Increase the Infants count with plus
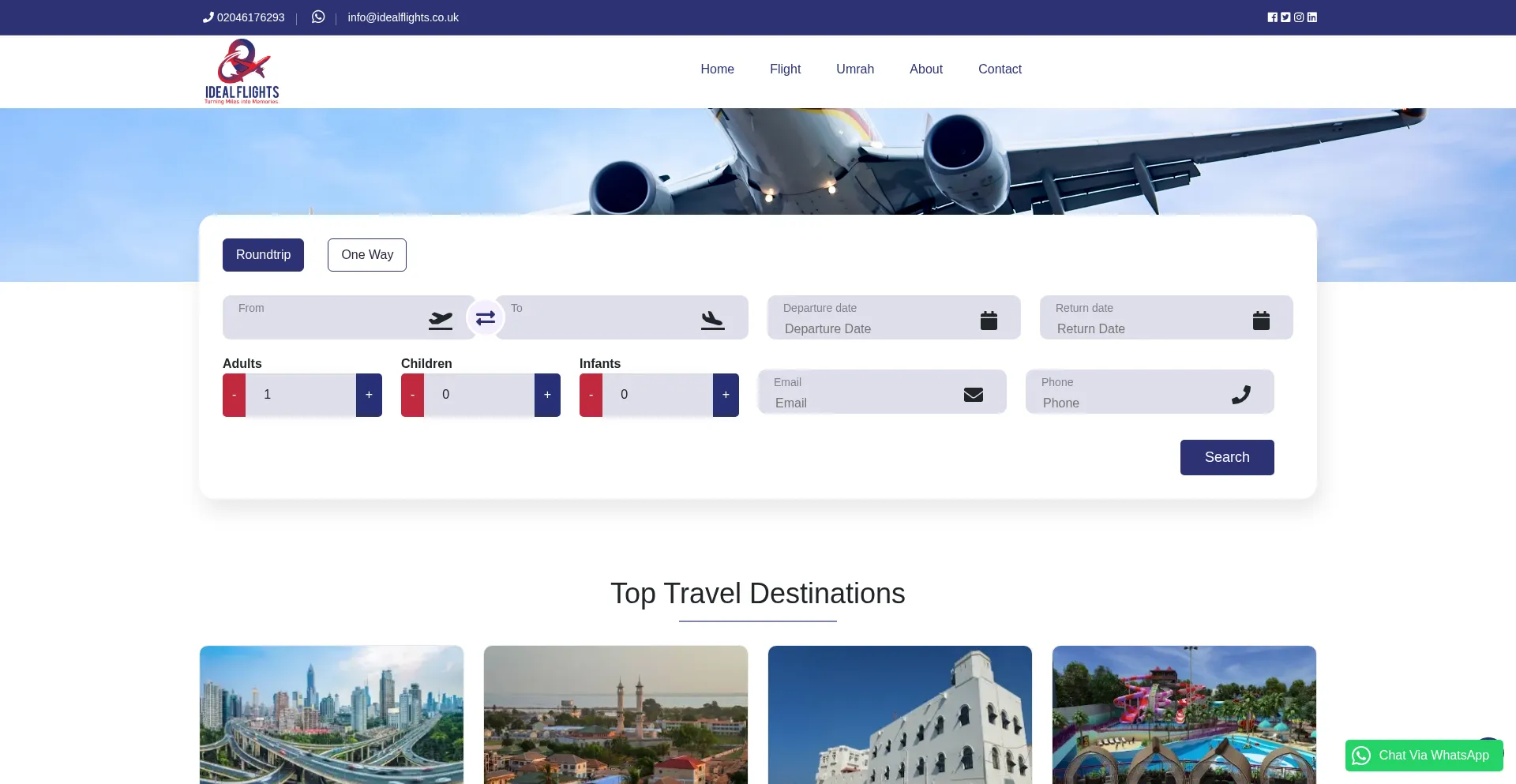Image resolution: width=1516 pixels, height=784 pixels. [726, 395]
